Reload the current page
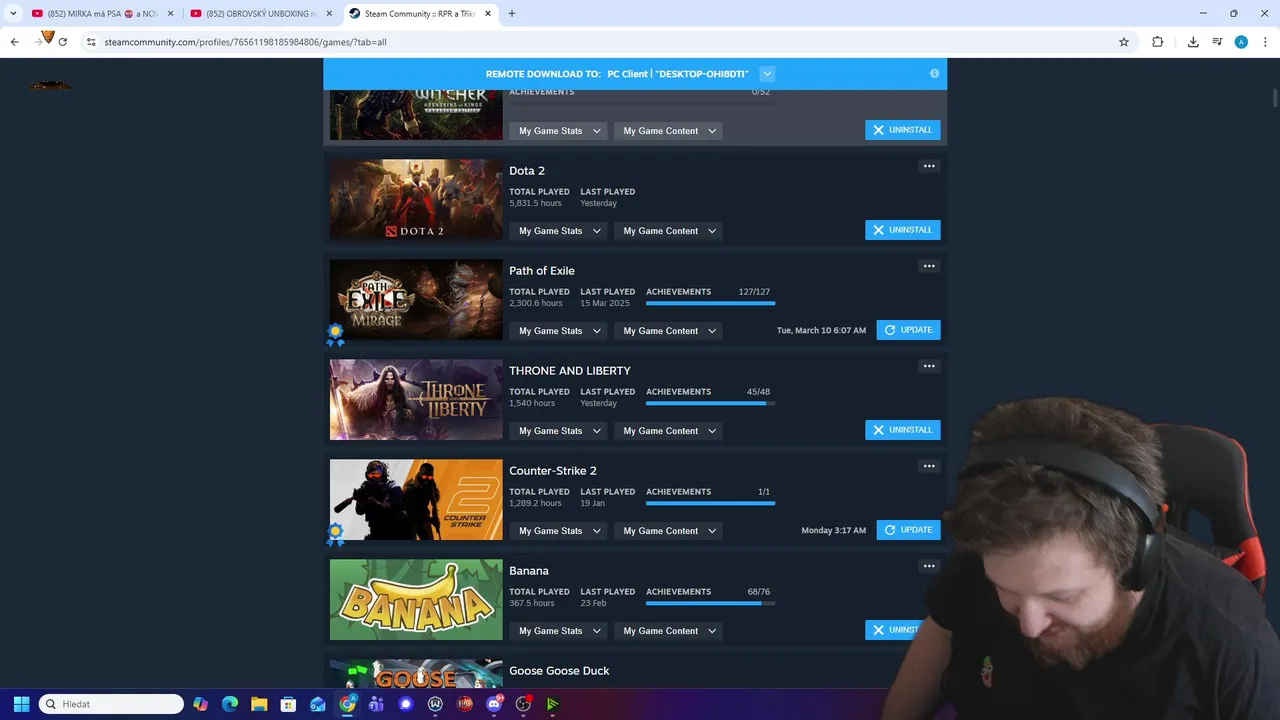1280x720 pixels. [62, 42]
